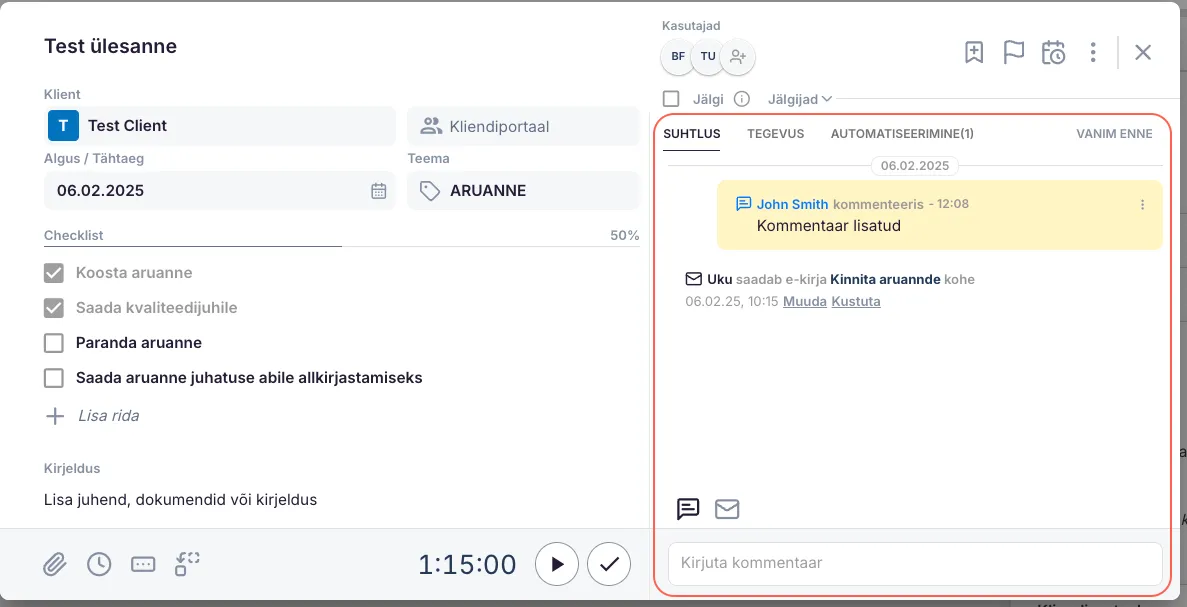Click the bookmark add icon
This screenshot has height=607, width=1187.
coord(974,52)
